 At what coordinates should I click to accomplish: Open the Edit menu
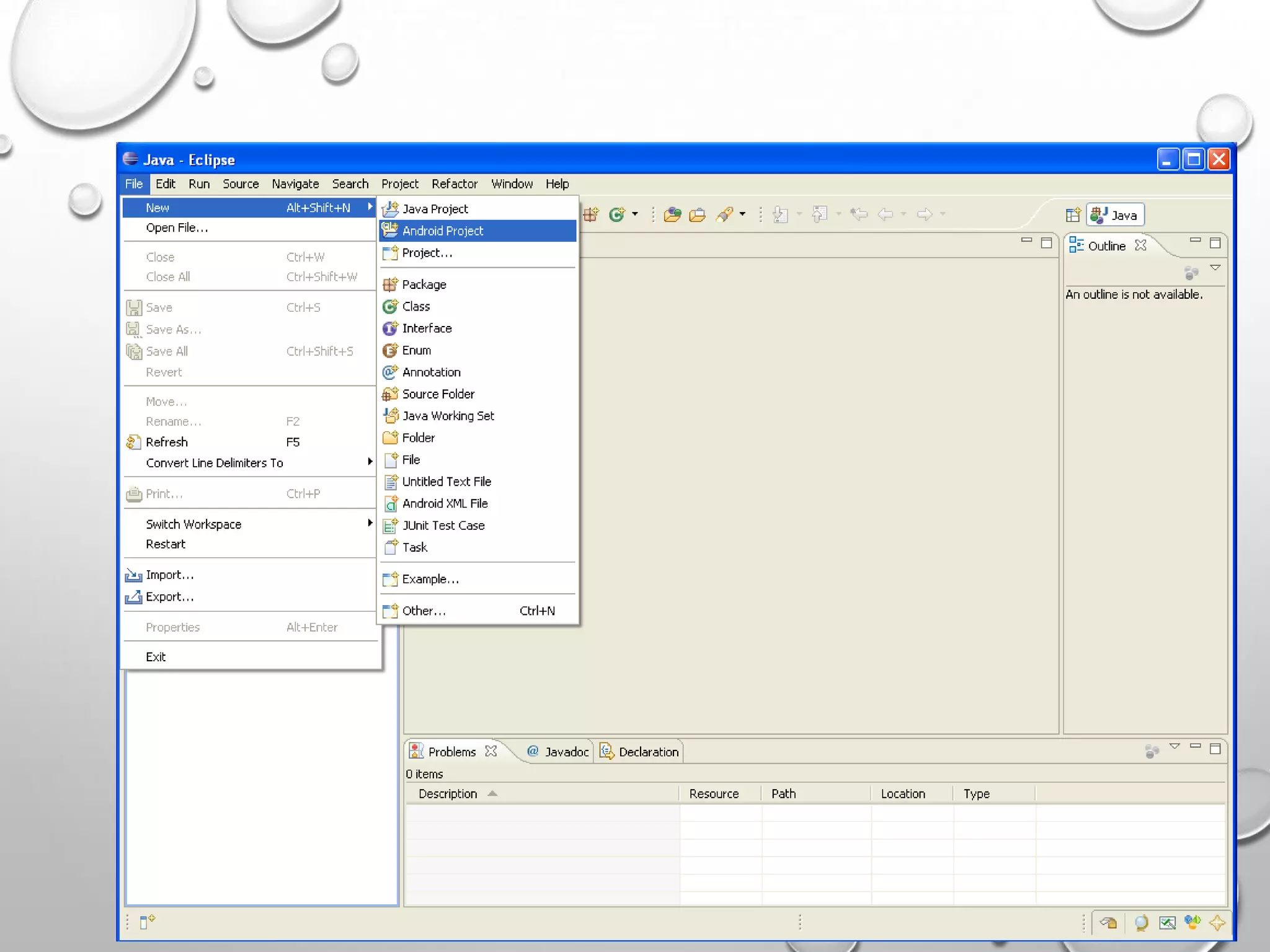pyautogui.click(x=165, y=184)
